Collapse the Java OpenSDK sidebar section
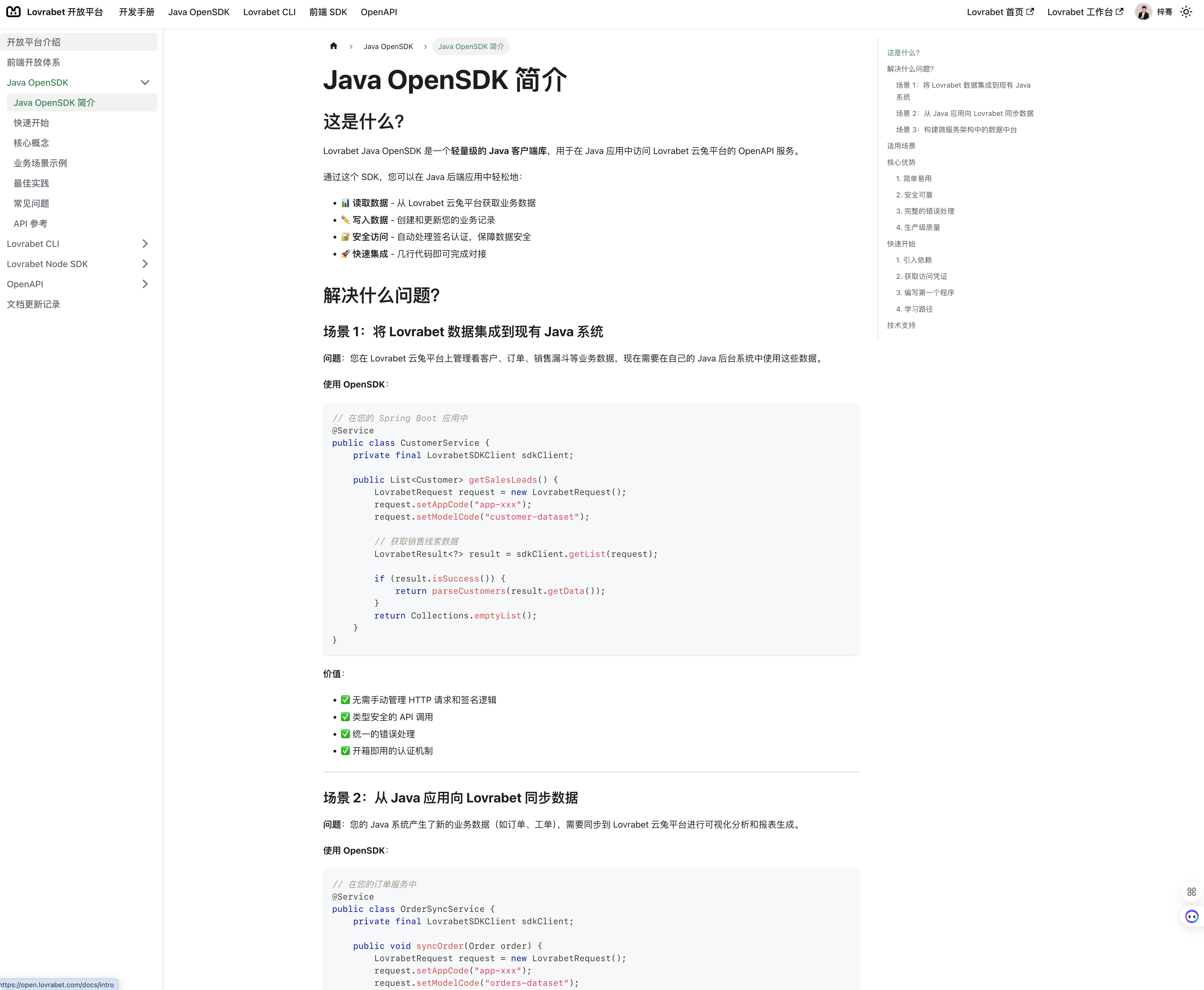 point(145,83)
